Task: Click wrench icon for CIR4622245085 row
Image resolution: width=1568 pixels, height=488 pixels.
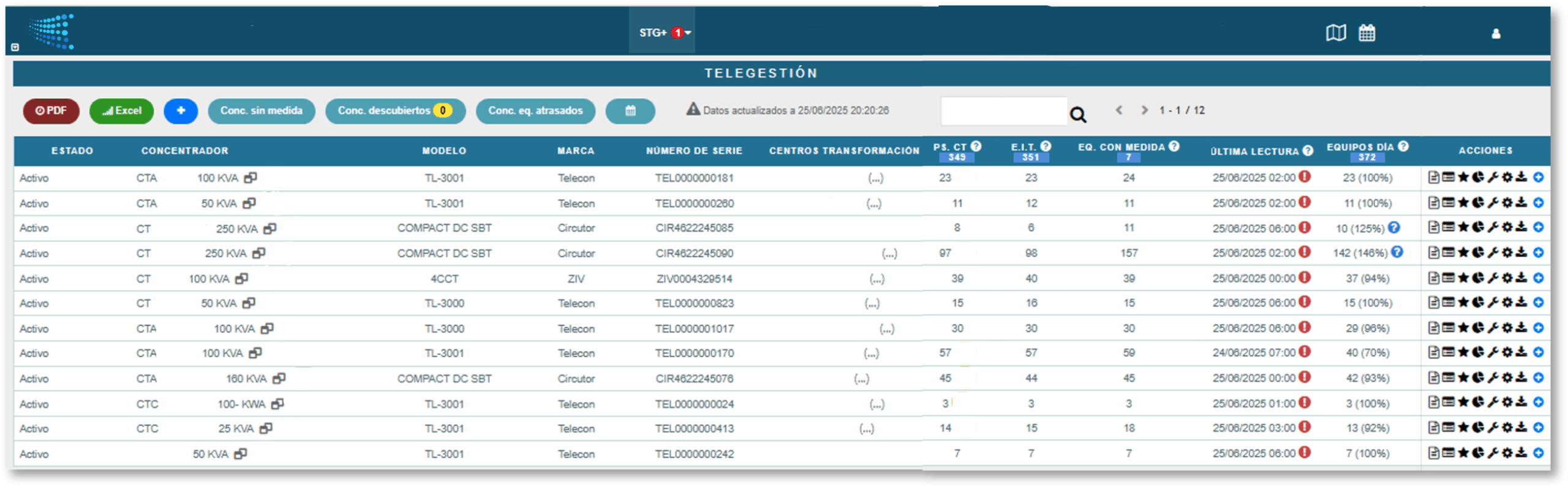Action: pos(1493,228)
